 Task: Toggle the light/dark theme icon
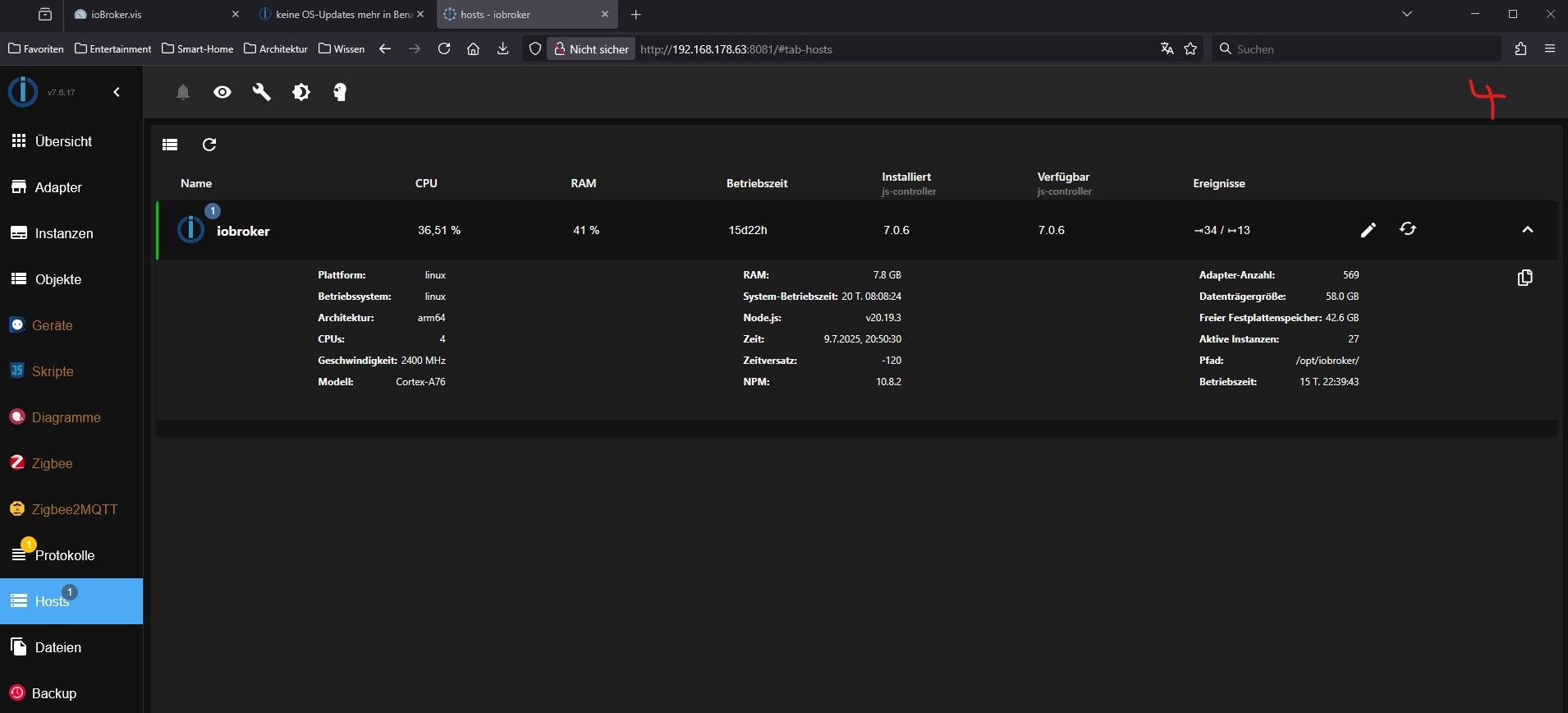301,92
